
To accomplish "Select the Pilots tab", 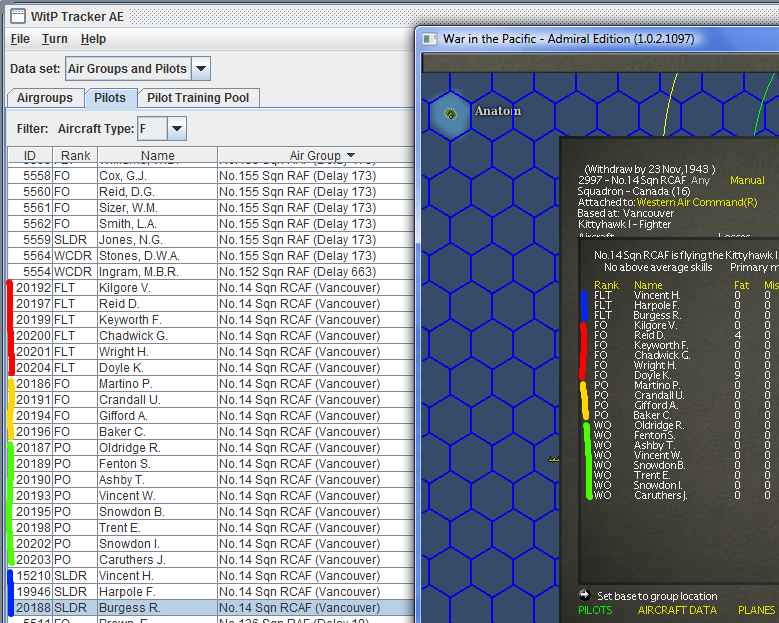I will tap(110, 97).
